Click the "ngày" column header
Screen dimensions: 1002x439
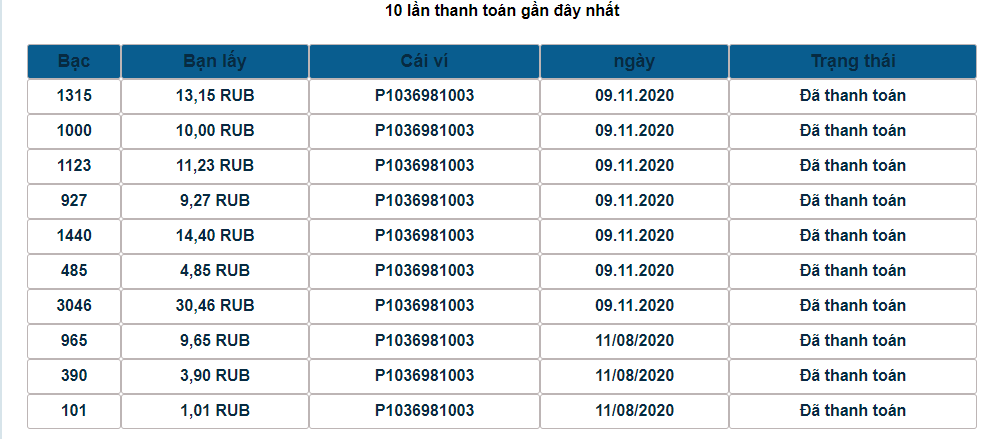click(x=634, y=61)
